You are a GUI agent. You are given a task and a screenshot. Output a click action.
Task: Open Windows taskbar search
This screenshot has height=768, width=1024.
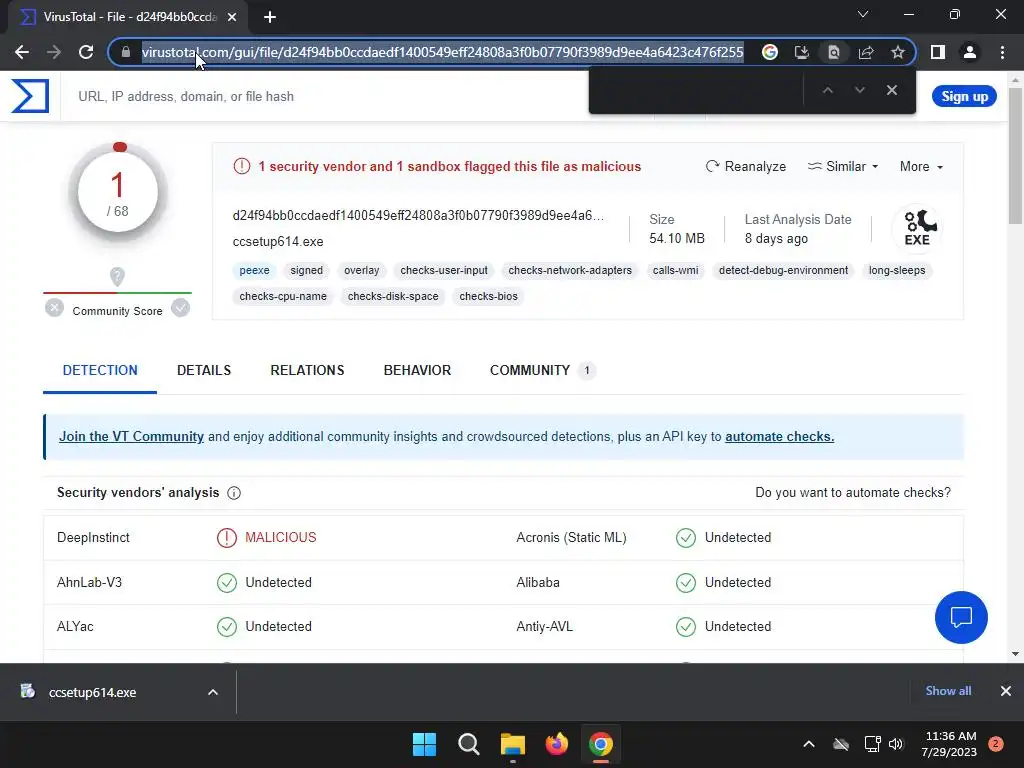[468, 744]
